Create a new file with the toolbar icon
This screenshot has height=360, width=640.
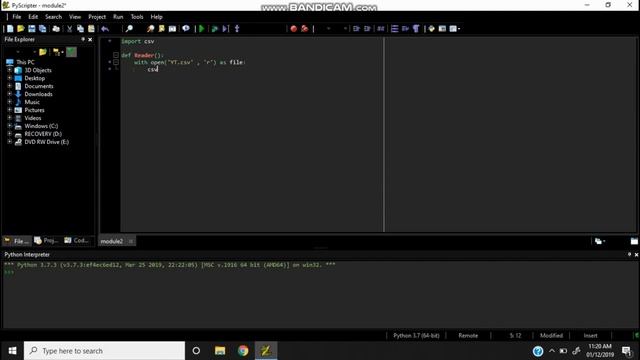coord(10,29)
